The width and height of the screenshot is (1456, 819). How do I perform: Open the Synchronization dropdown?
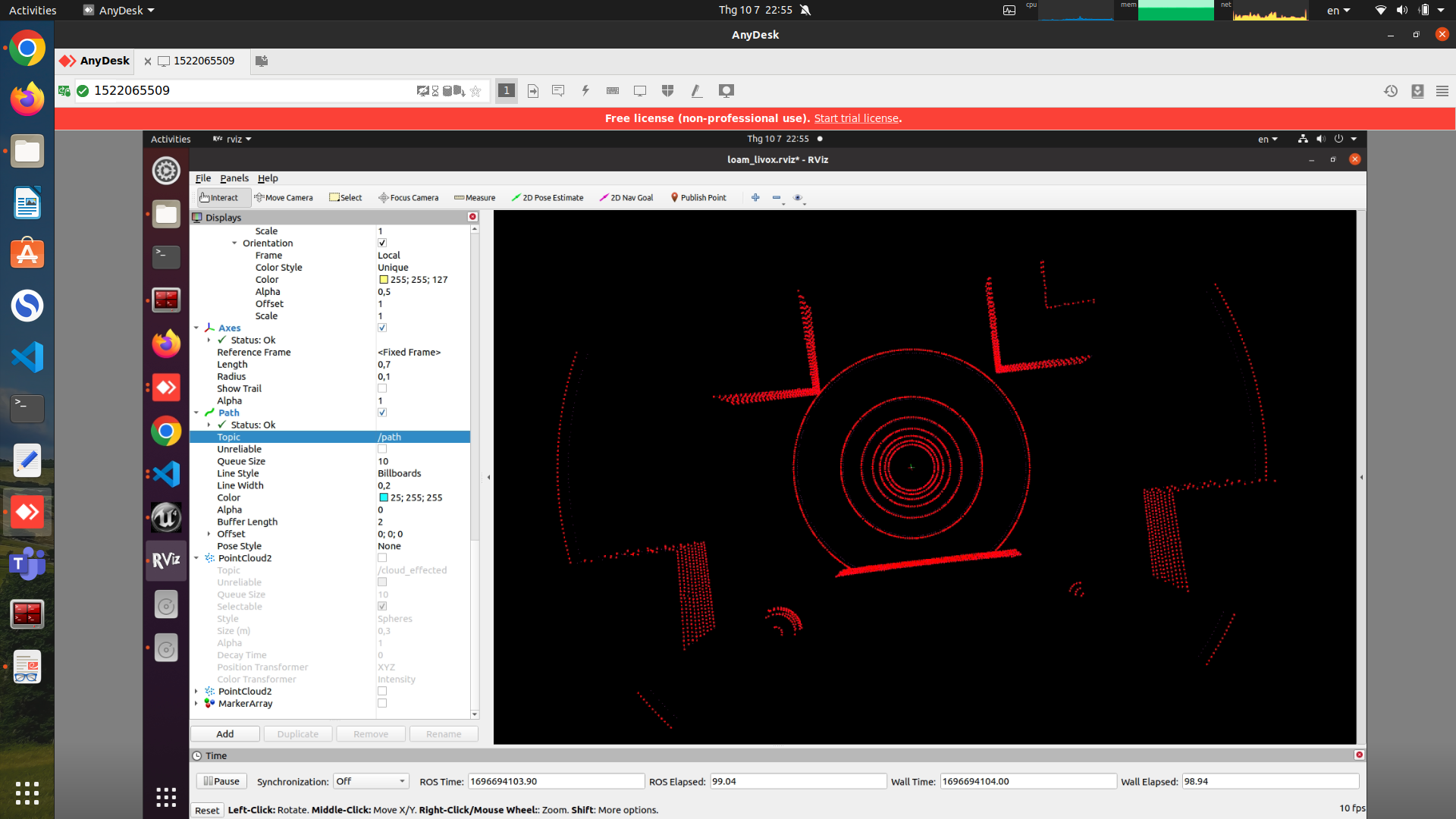(x=370, y=781)
